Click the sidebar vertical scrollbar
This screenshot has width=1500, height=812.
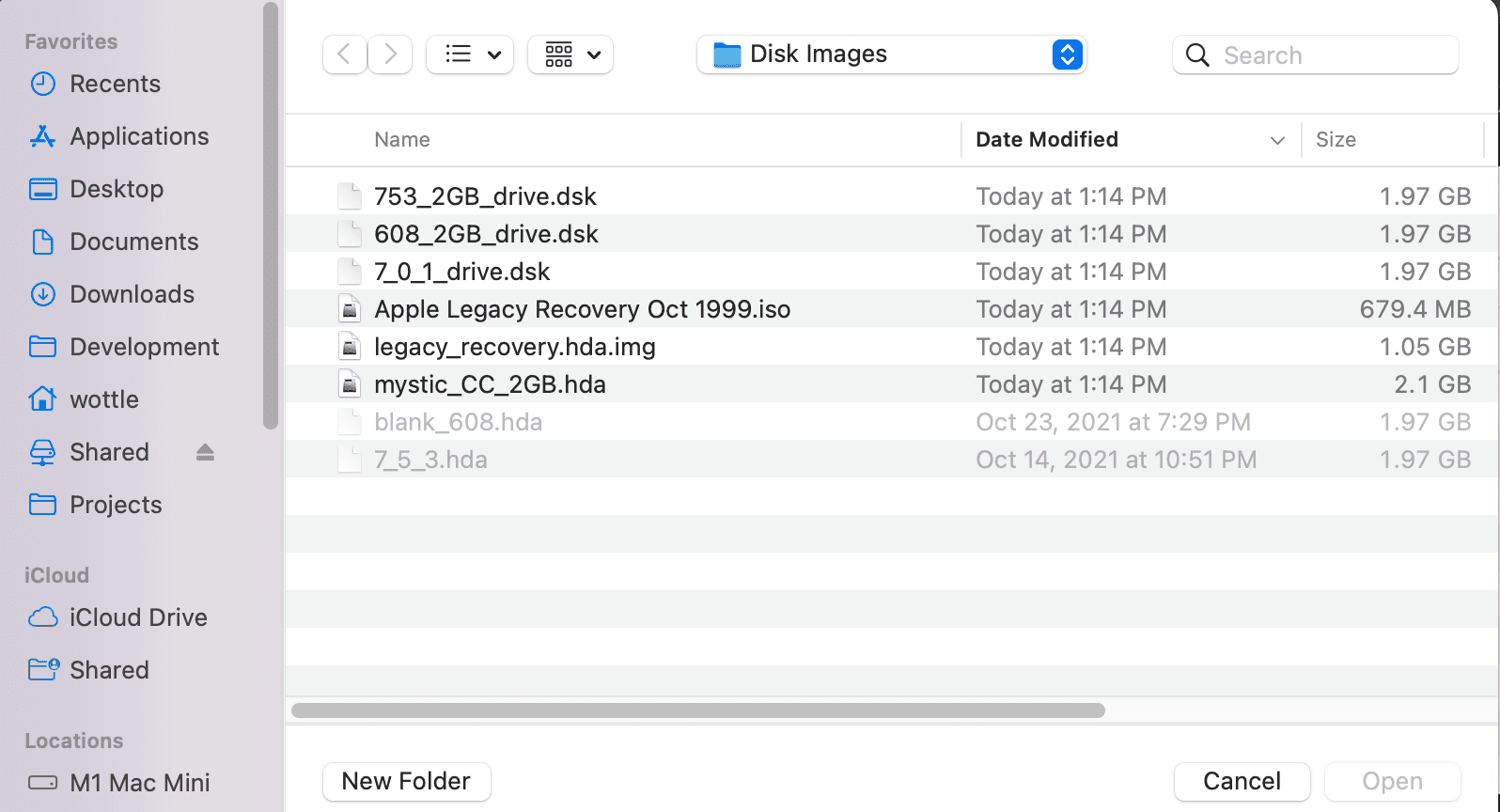[x=271, y=216]
